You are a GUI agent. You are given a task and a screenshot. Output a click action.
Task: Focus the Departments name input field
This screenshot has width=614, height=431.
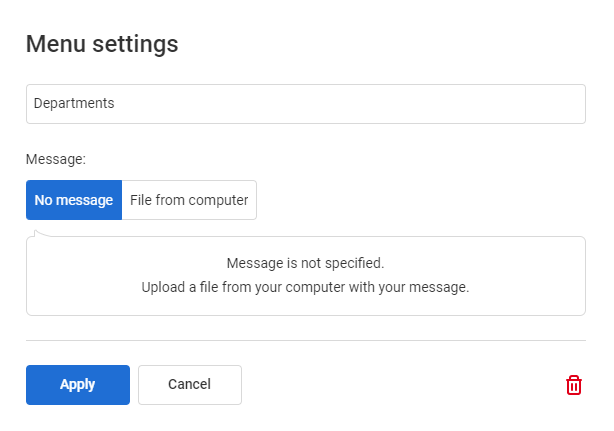tap(306, 104)
